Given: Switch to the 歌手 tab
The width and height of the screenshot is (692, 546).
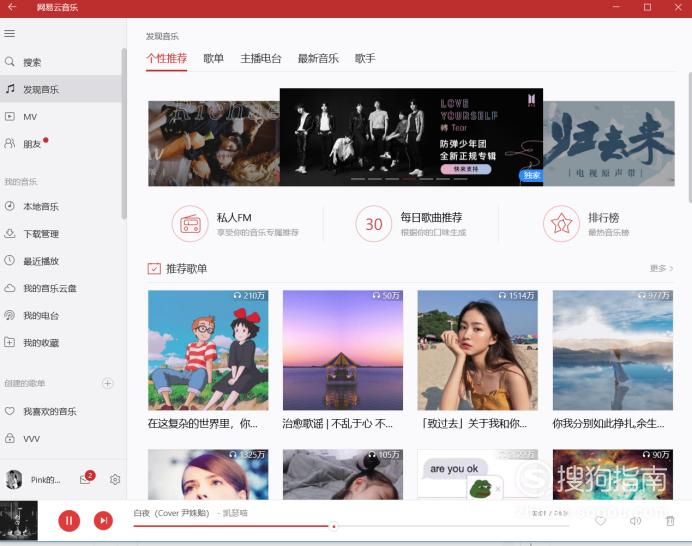Looking at the screenshot, I should pos(365,59).
